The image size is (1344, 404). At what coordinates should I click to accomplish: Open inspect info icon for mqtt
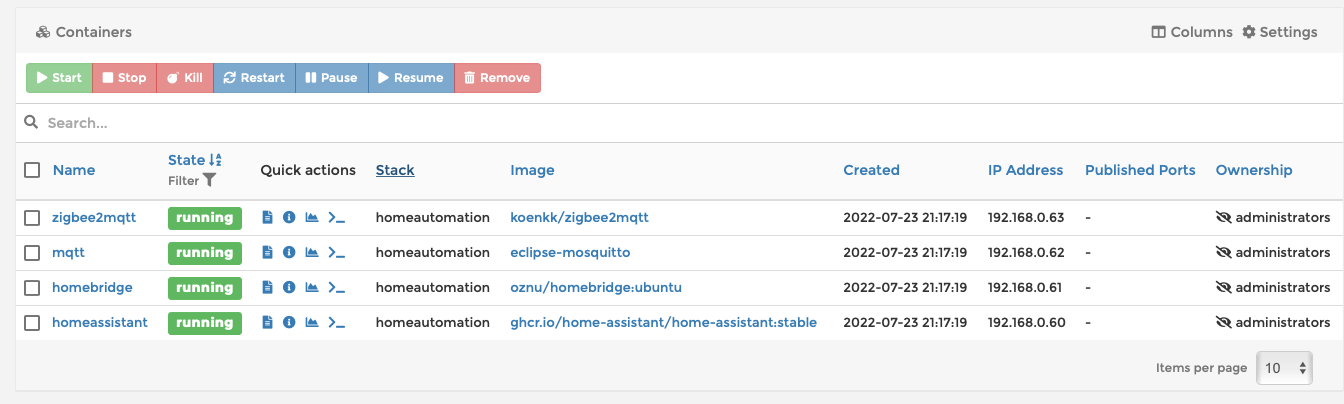tap(289, 252)
